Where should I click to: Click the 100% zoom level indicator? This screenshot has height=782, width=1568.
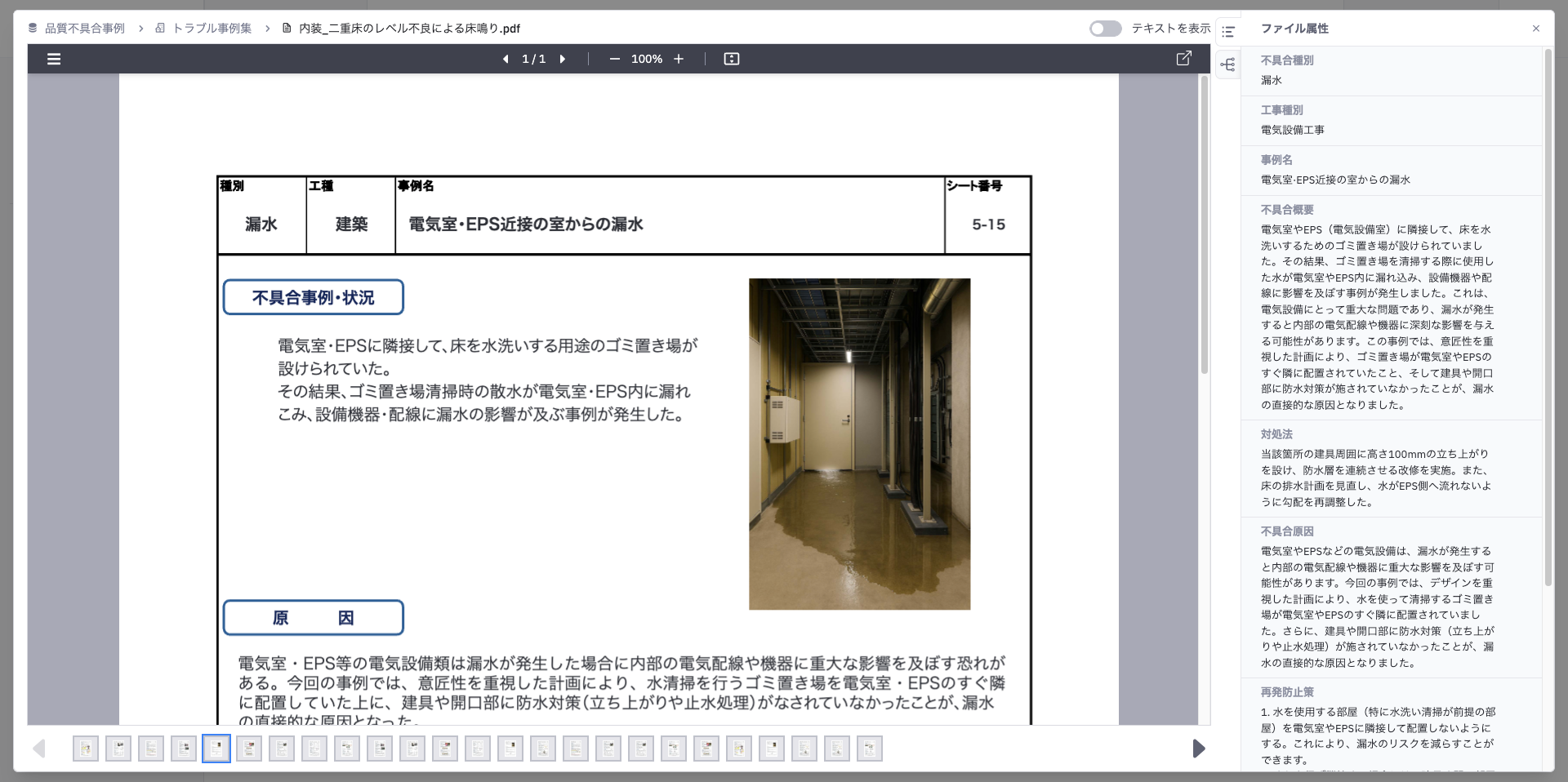click(647, 59)
